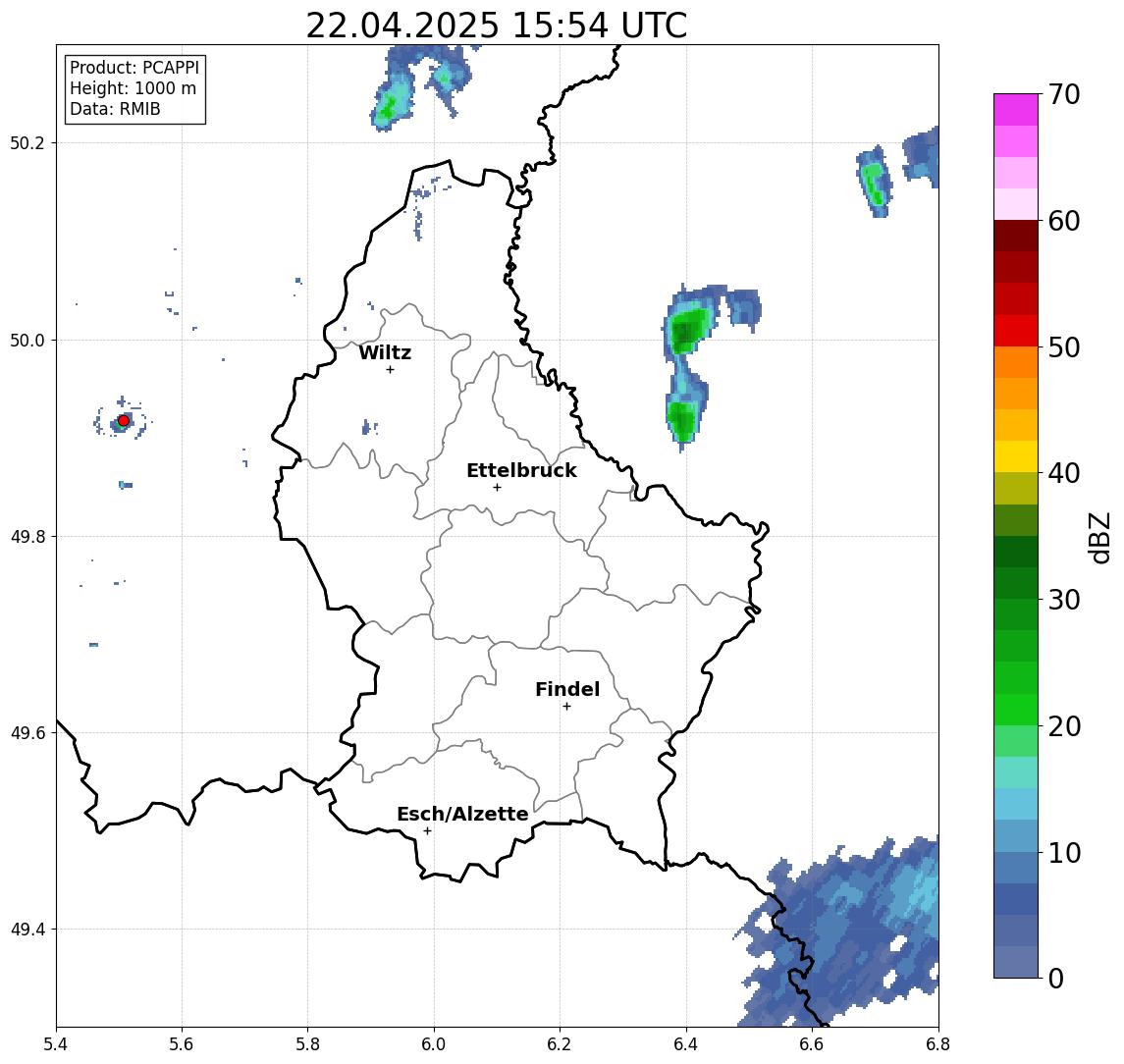The height and width of the screenshot is (1064, 1124).
Task: Click the 20 tick on the colorbar
Action: [1064, 725]
